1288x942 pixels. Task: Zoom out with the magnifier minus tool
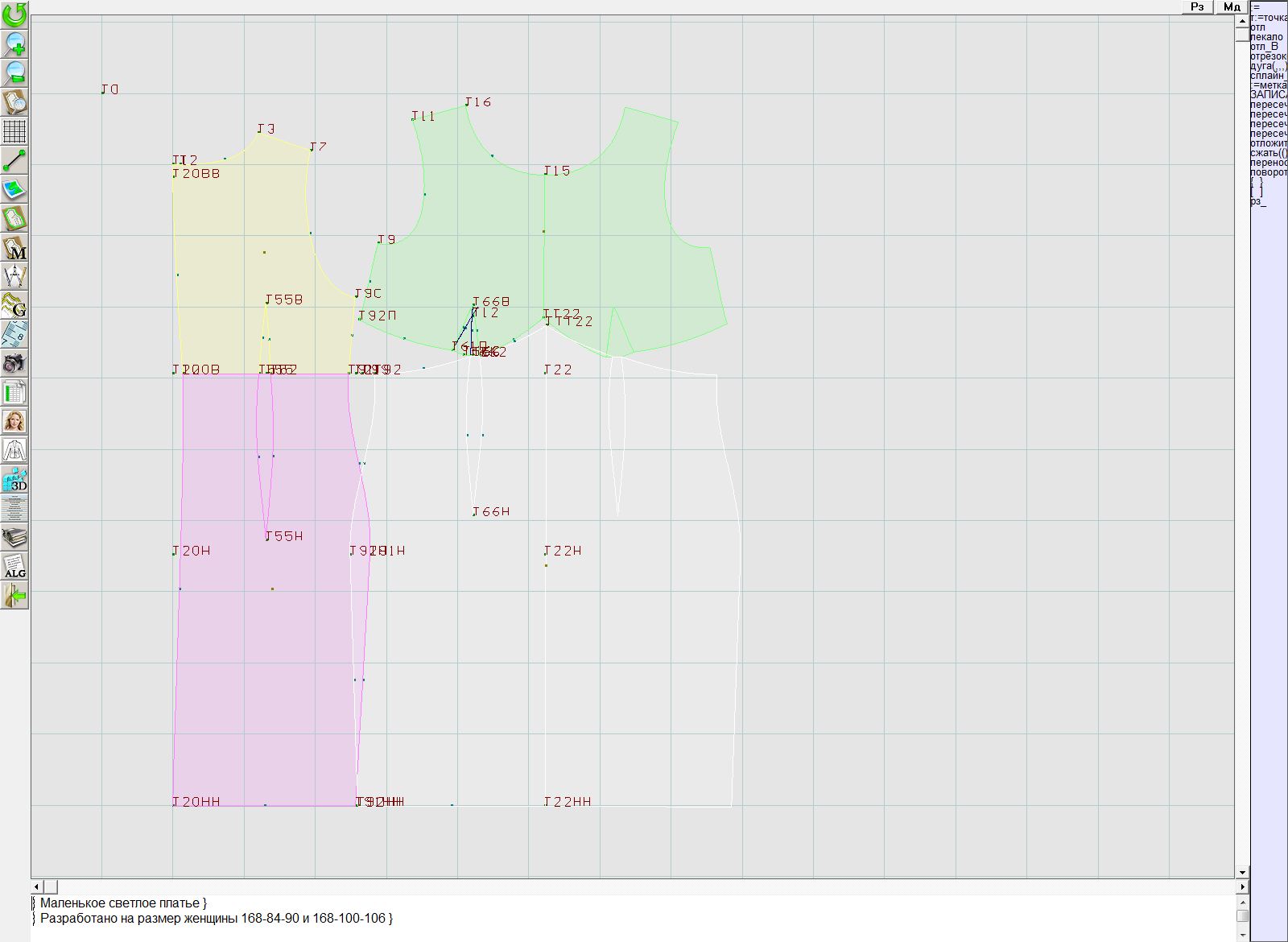coord(14,73)
